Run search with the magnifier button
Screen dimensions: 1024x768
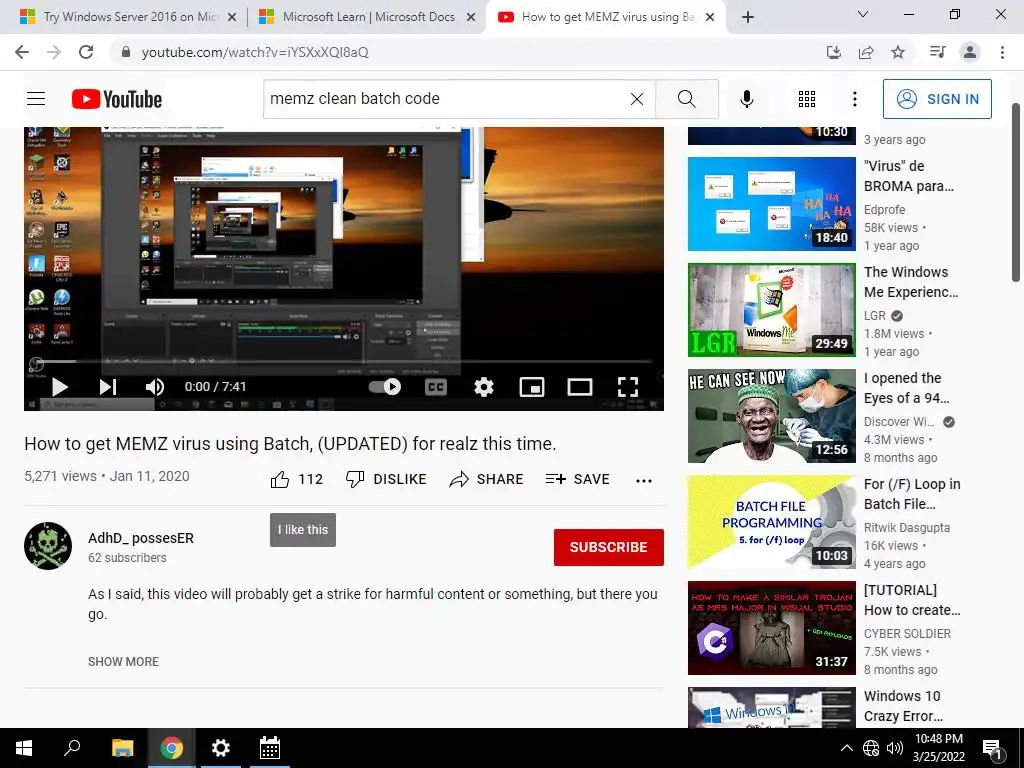tap(686, 99)
